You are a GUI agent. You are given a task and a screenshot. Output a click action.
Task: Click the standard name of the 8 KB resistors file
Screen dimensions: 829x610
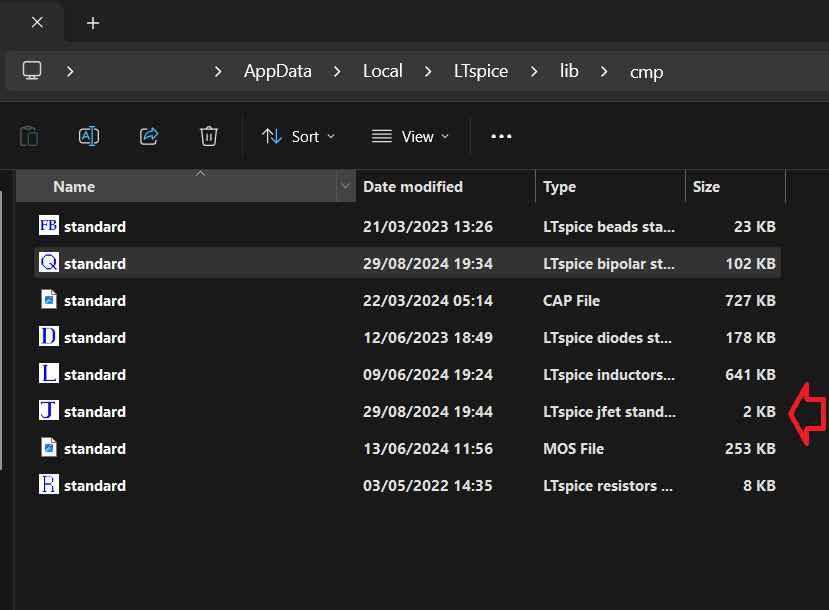95,486
